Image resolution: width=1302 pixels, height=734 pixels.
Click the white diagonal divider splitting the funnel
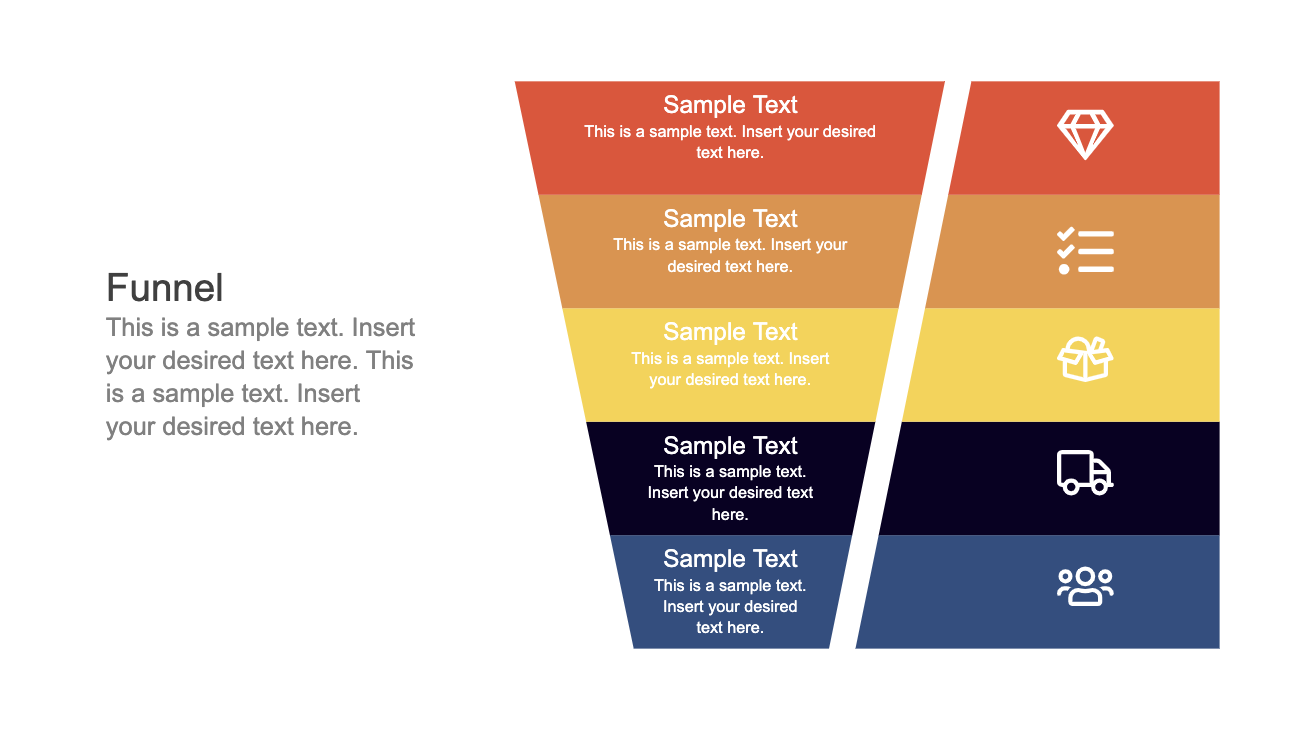(x=901, y=365)
